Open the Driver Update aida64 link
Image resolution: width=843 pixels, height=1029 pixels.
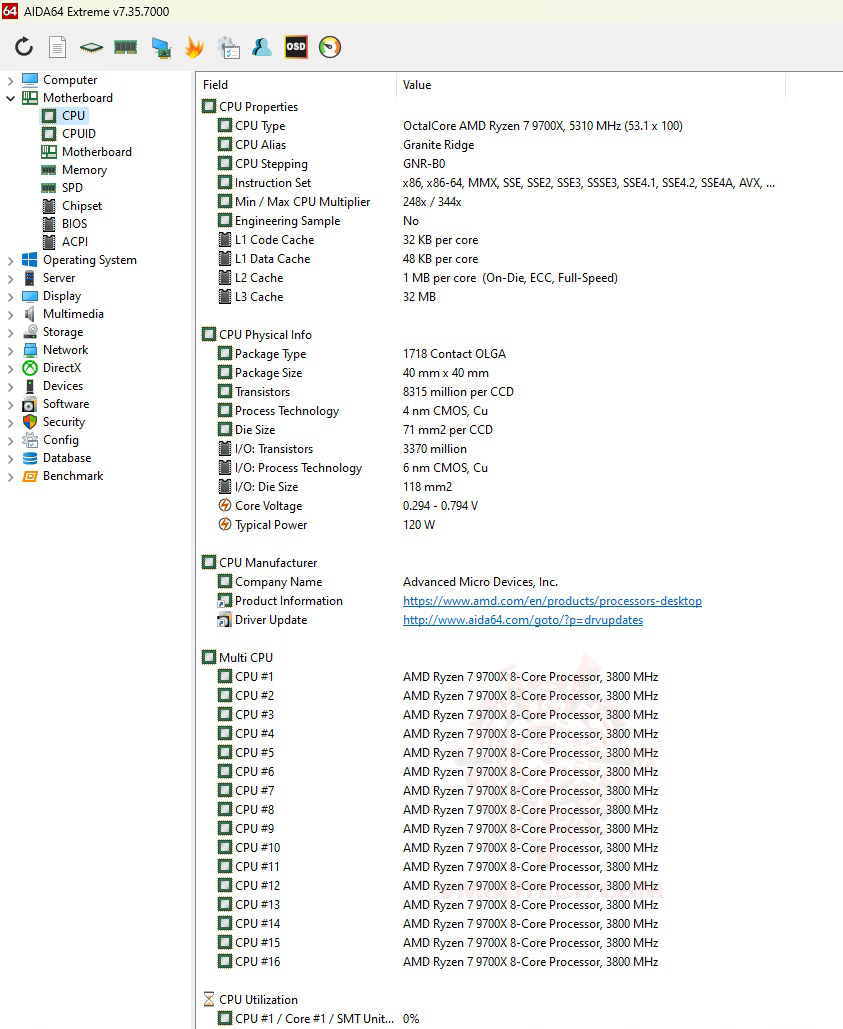click(x=523, y=620)
